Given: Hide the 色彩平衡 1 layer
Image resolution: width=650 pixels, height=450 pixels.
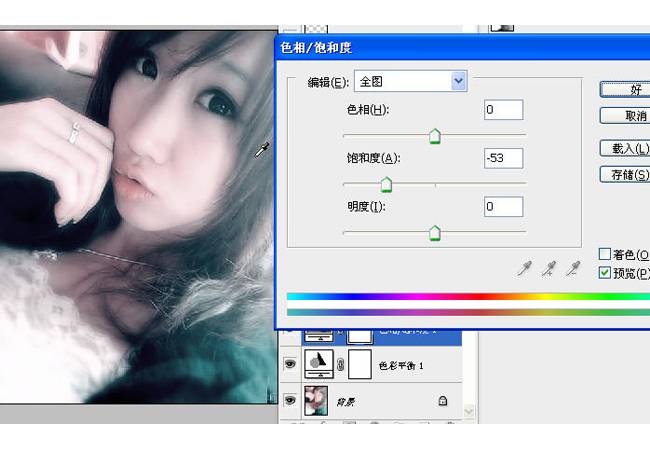Looking at the screenshot, I should (290, 364).
